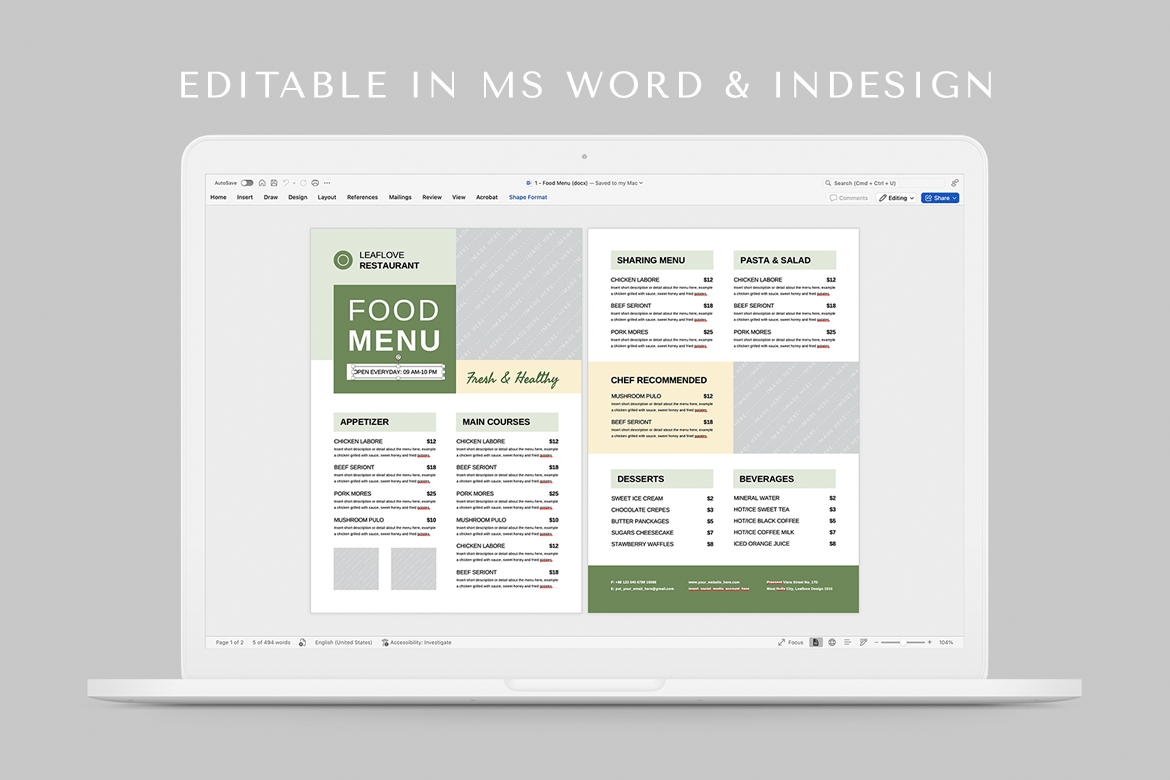Click the BEVERAGES heading
The width and height of the screenshot is (1170, 780).
[766, 479]
